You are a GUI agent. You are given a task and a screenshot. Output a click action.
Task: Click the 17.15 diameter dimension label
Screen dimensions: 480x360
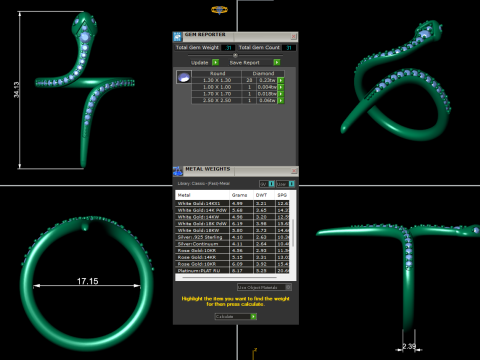[88, 281]
